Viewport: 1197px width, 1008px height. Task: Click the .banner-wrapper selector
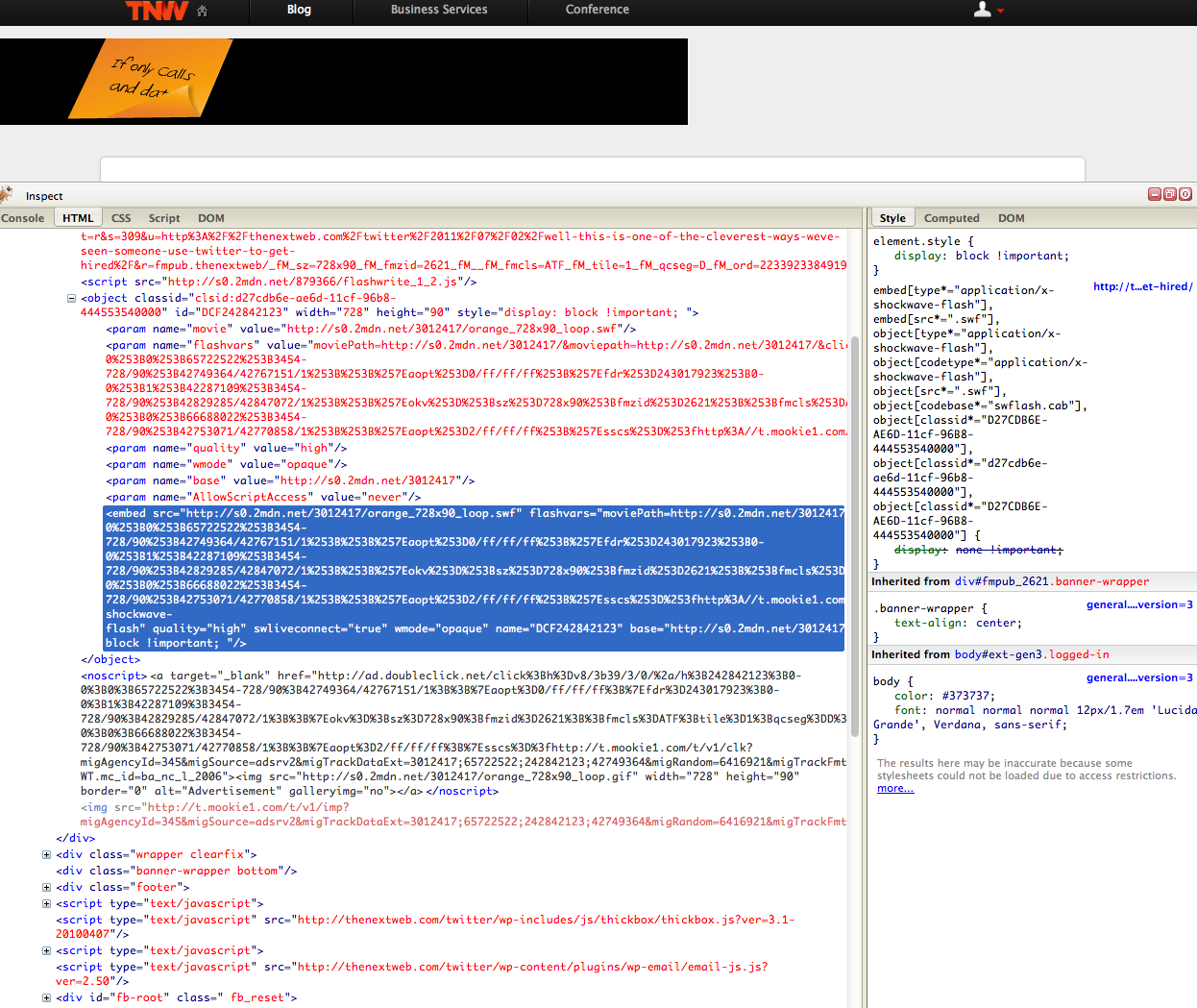coord(923,608)
